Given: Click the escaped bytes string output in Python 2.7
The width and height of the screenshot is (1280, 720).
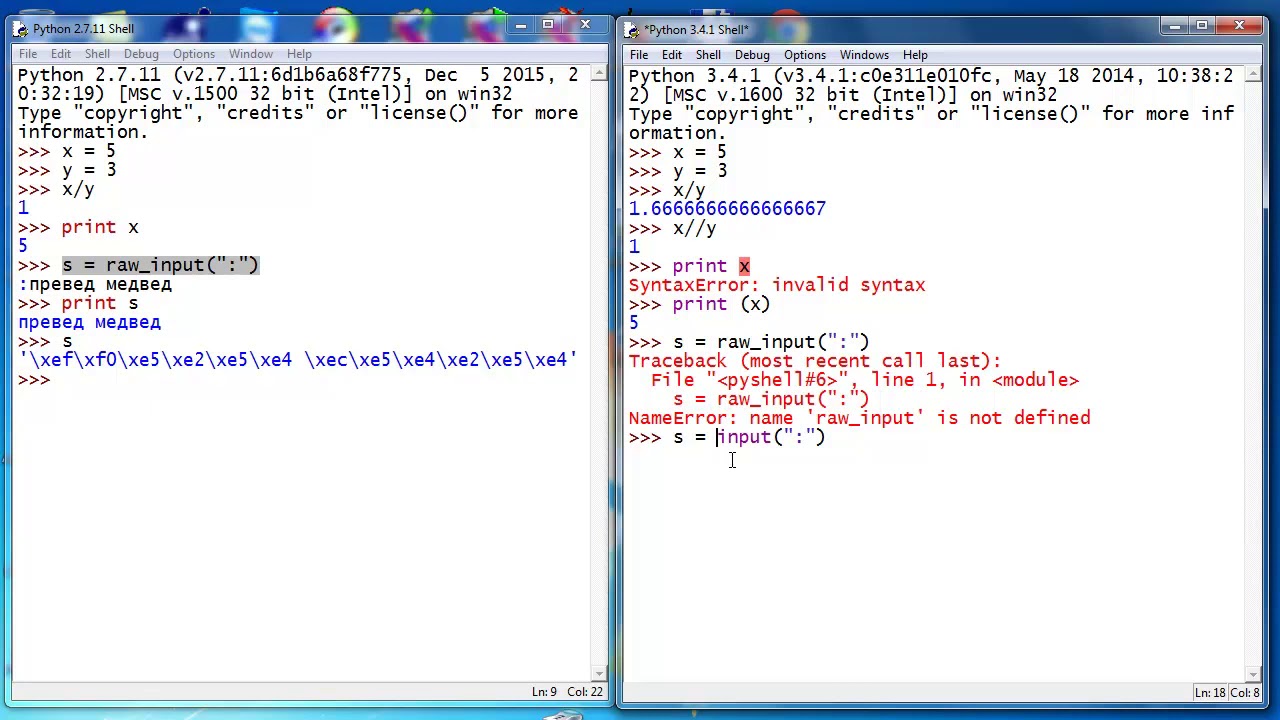Looking at the screenshot, I should click(297, 360).
